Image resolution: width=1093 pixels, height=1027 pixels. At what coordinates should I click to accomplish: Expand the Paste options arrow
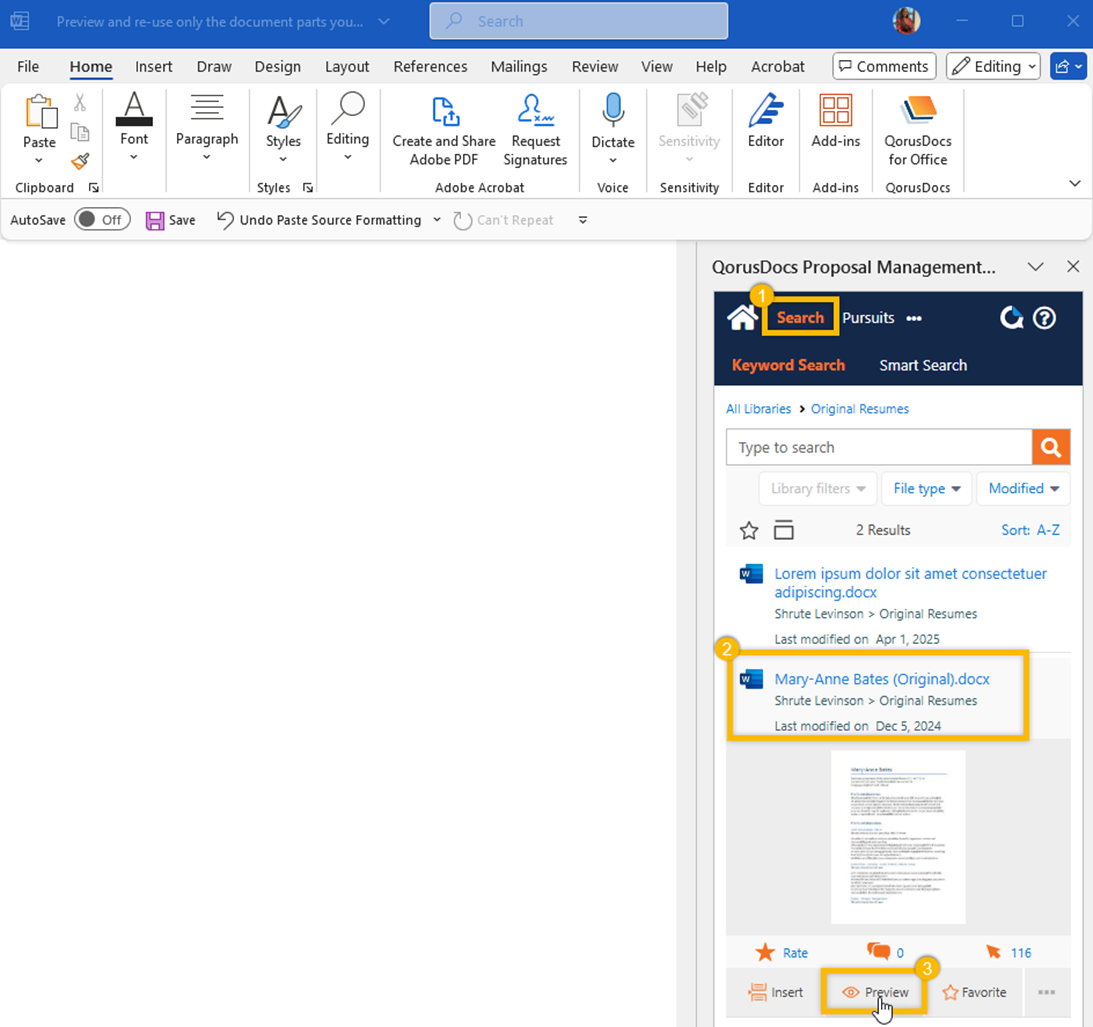pyautogui.click(x=39, y=161)
